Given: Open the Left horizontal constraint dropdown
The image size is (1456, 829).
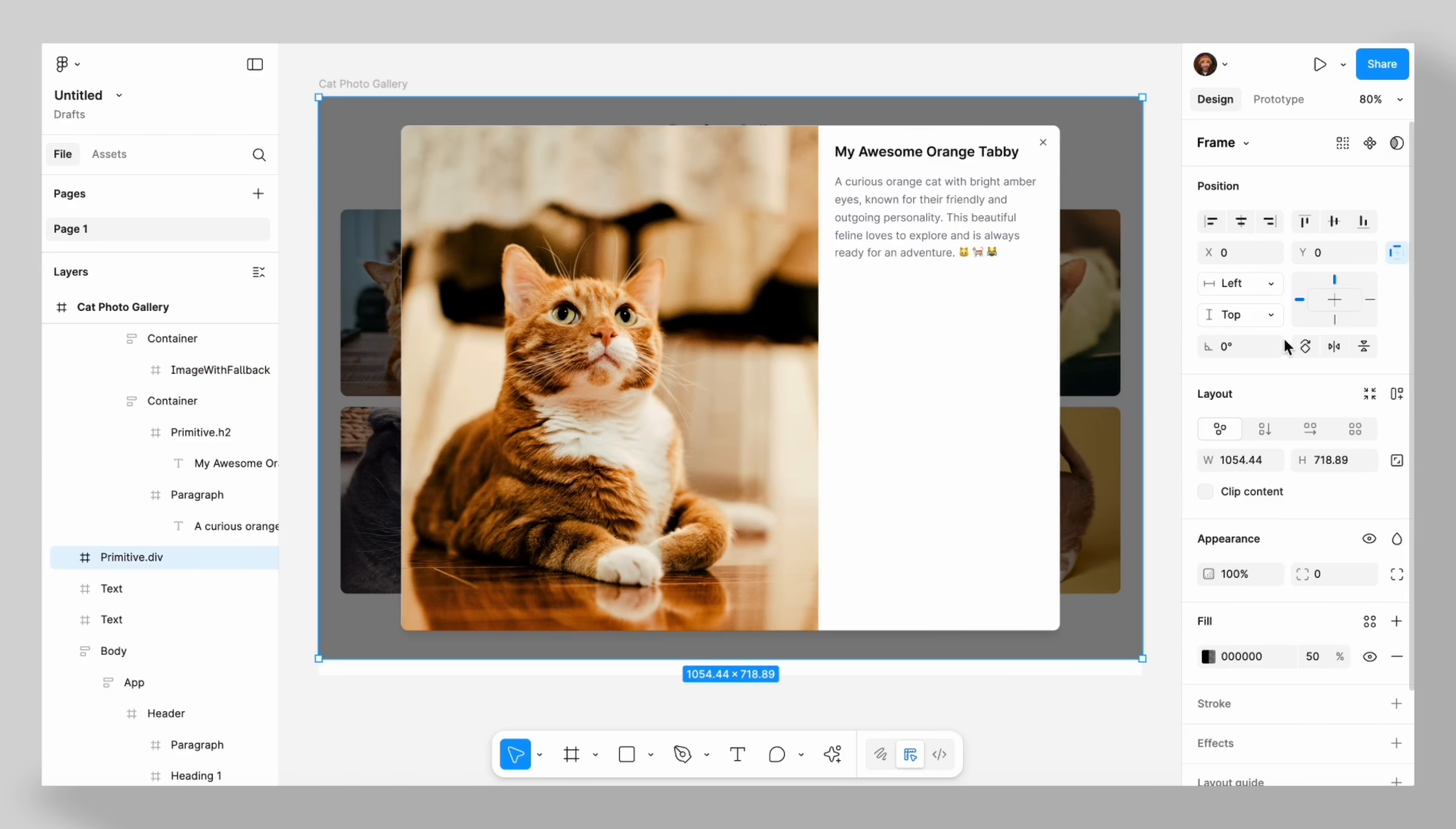Looking at the screenshot, I should pos(1240,283).
